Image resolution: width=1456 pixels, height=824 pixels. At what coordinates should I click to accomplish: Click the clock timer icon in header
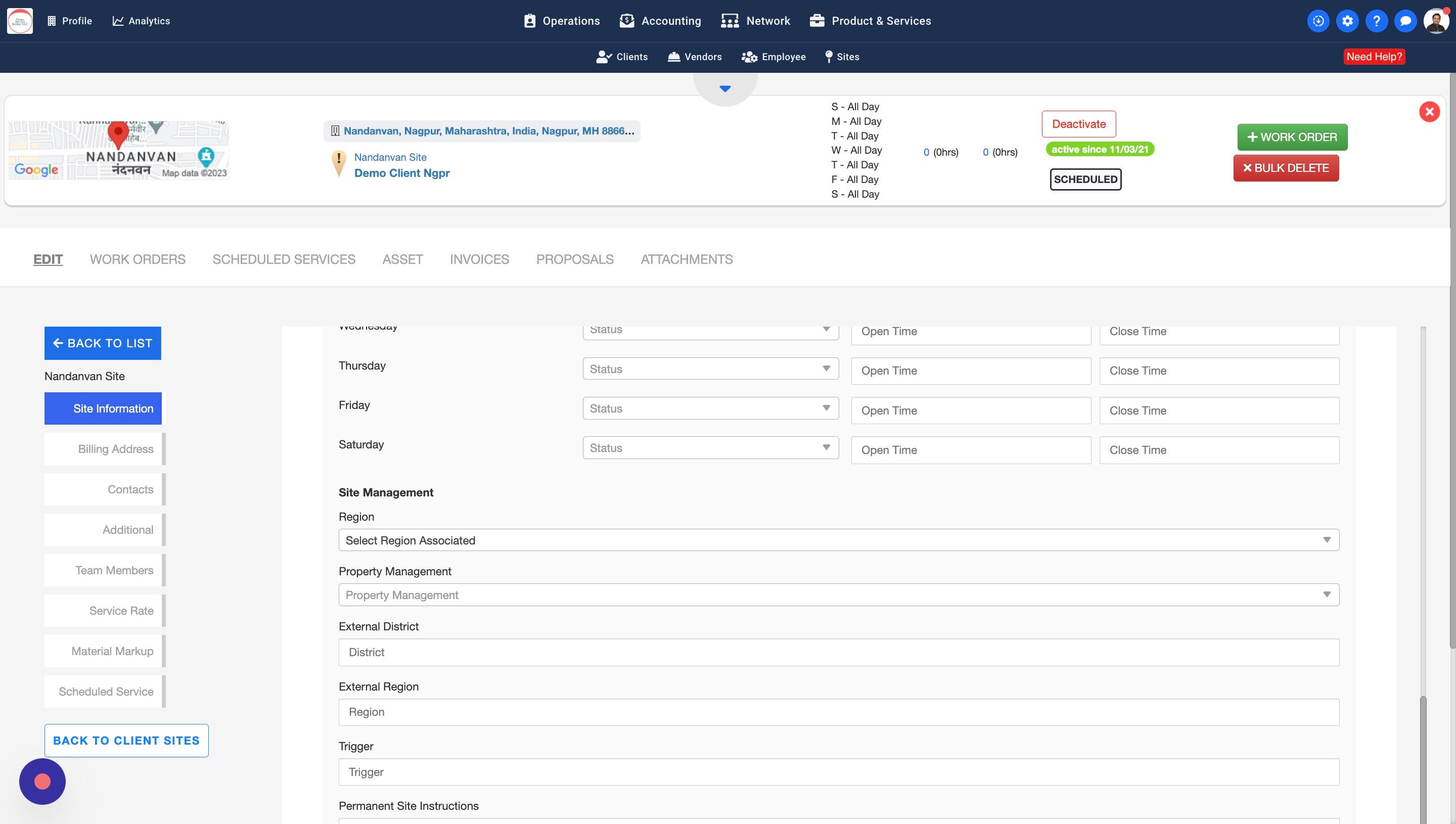point(1318,21)
